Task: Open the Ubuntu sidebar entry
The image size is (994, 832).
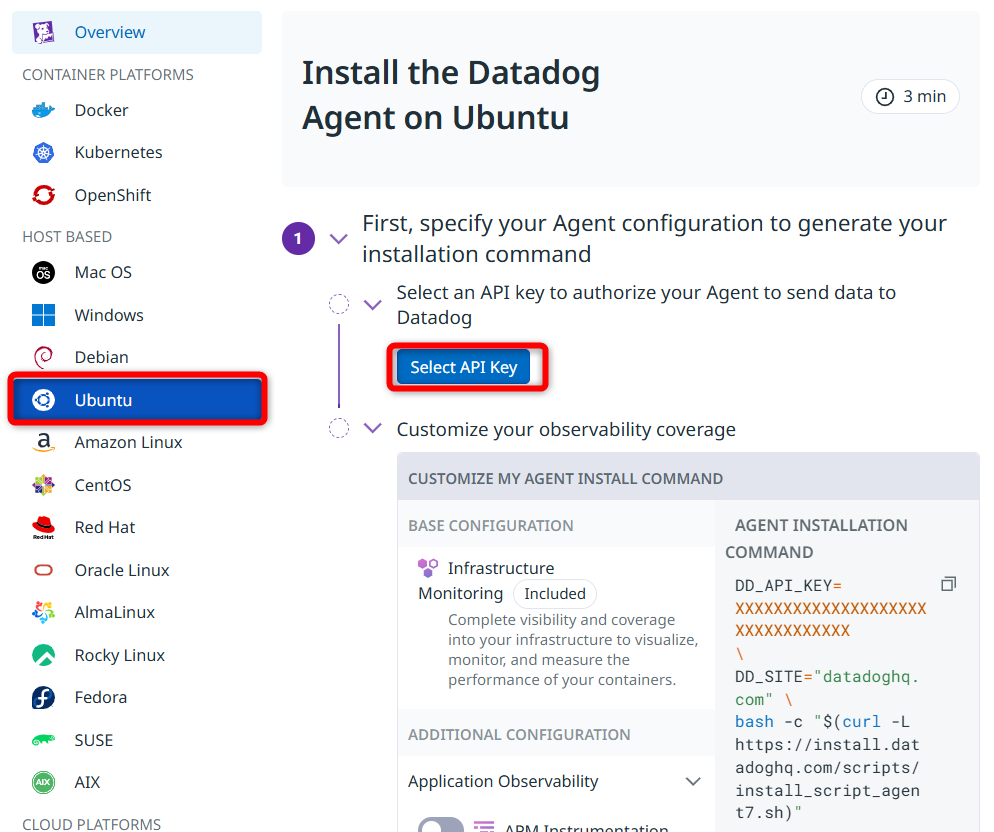Action: coord(137,400)
